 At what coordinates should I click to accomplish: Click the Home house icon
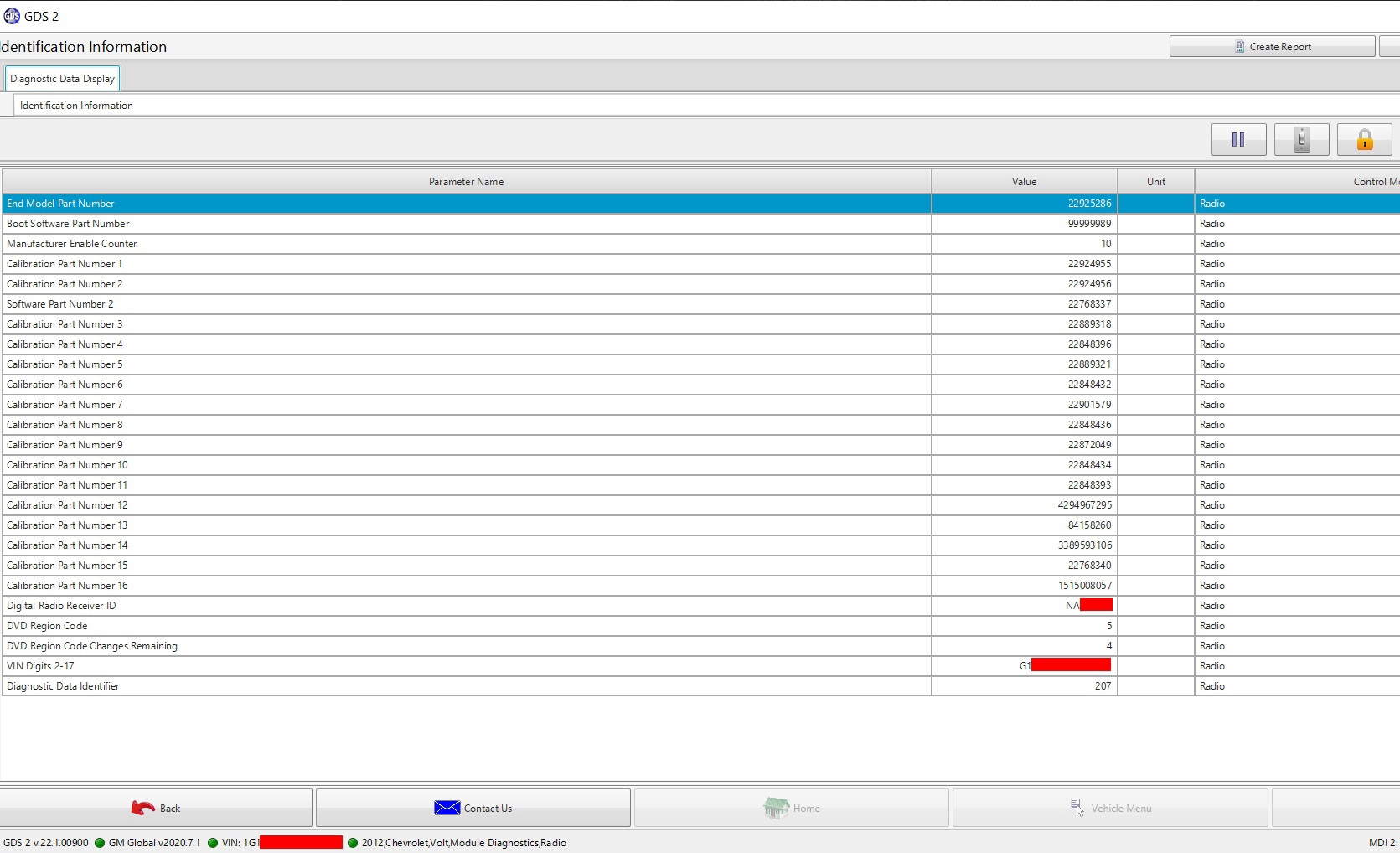776,808
